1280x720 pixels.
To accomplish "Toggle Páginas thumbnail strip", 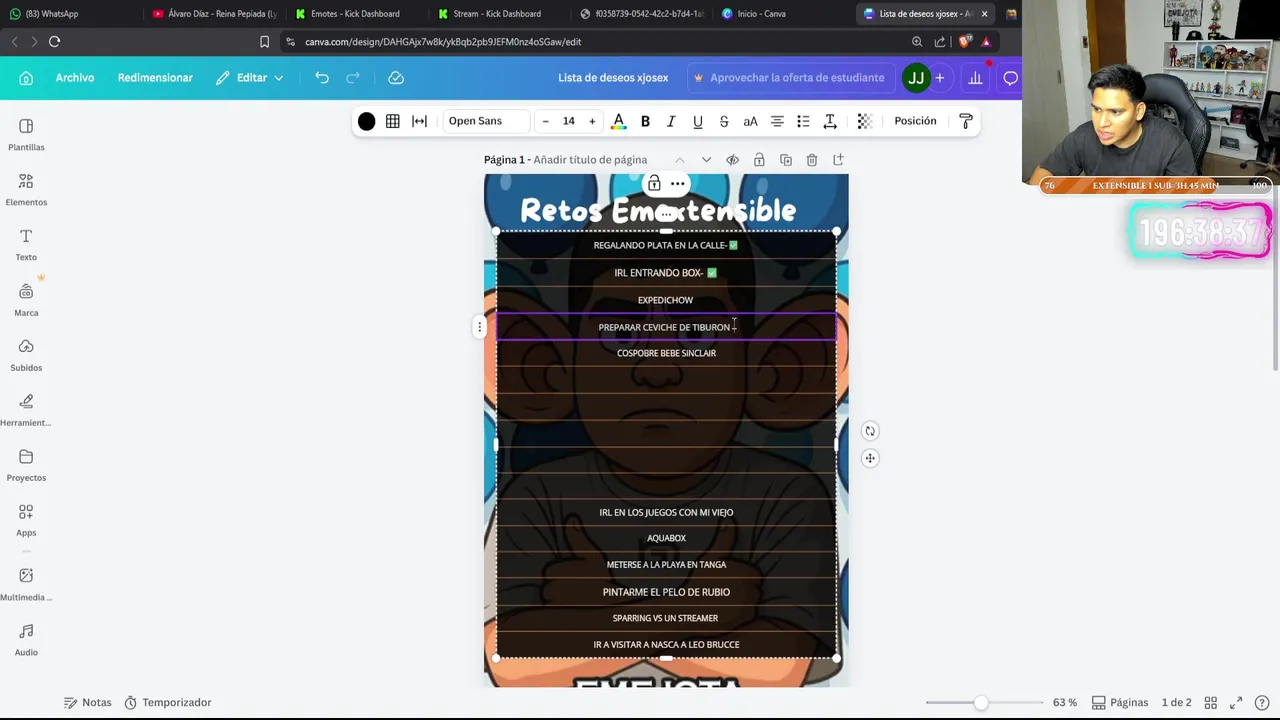I will coord(1120,703).
